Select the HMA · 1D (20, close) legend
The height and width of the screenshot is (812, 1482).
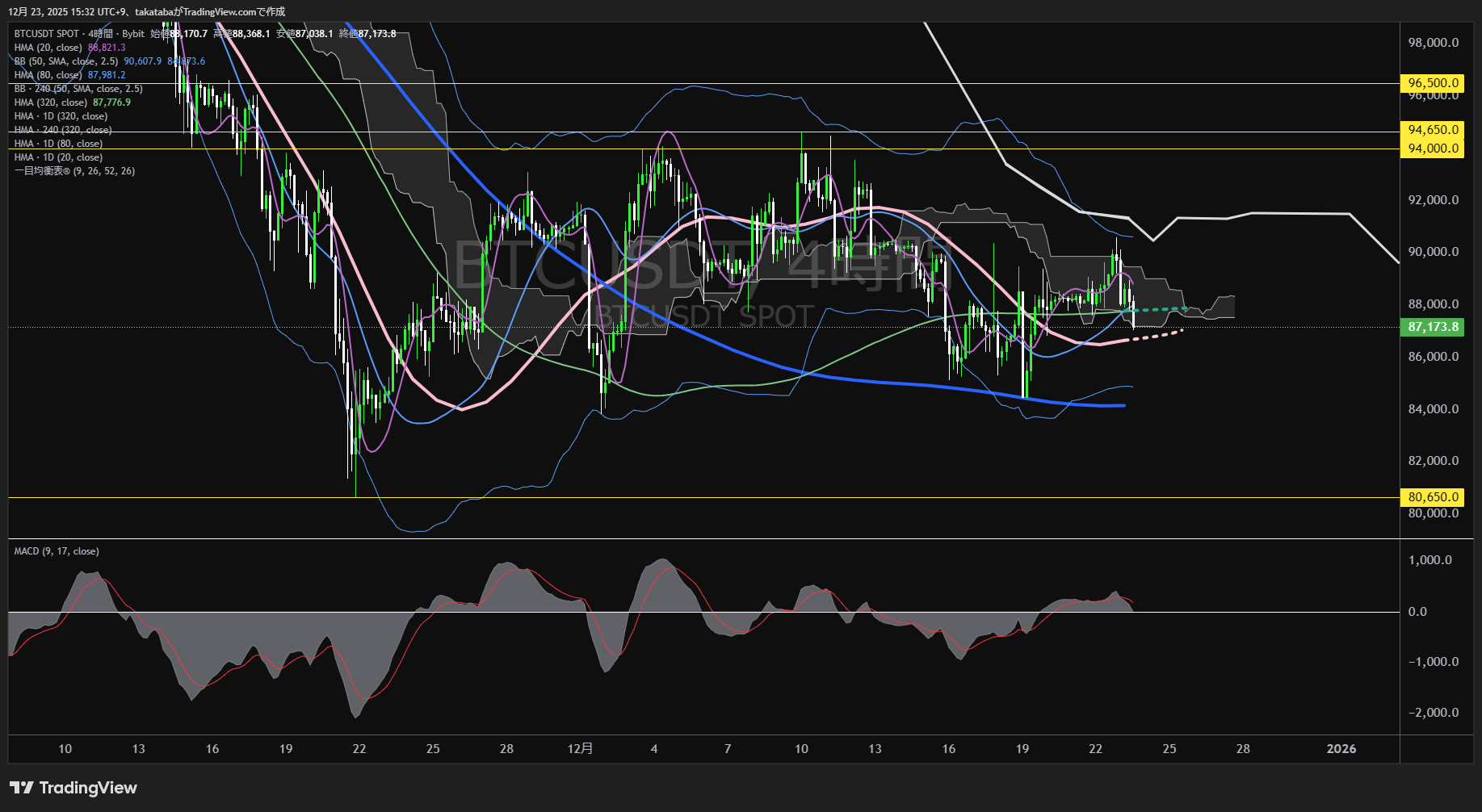click(58, 157)
